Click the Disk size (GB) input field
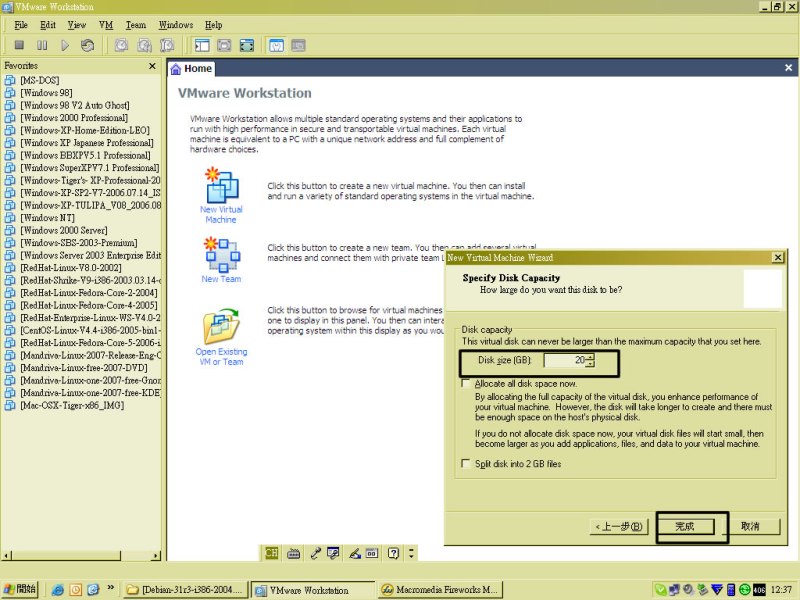Viewport: 800px width, 600px height. click(x=565, y=360)
